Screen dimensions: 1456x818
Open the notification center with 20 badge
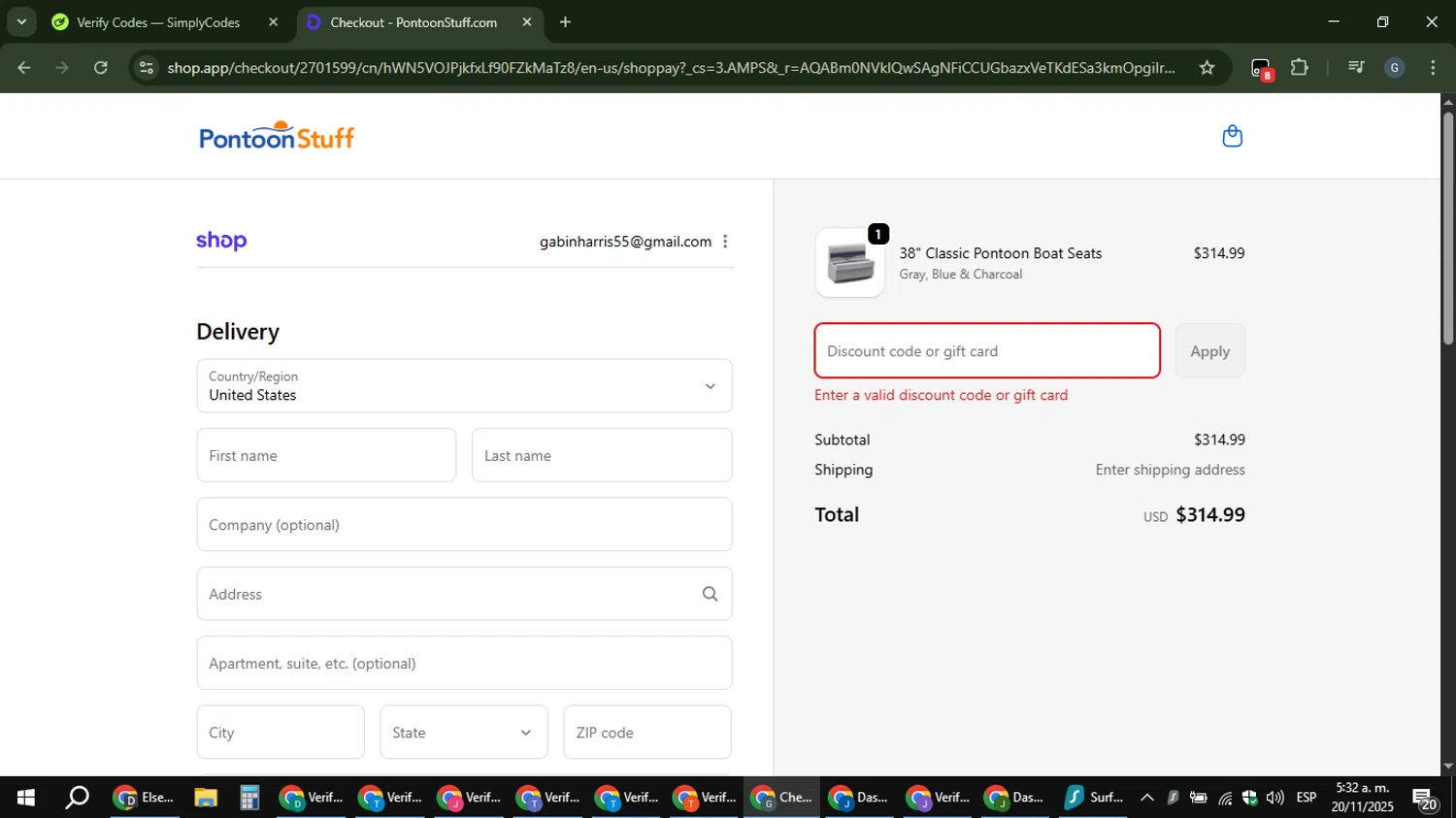pyautogui.click(x=1424, y=800)
